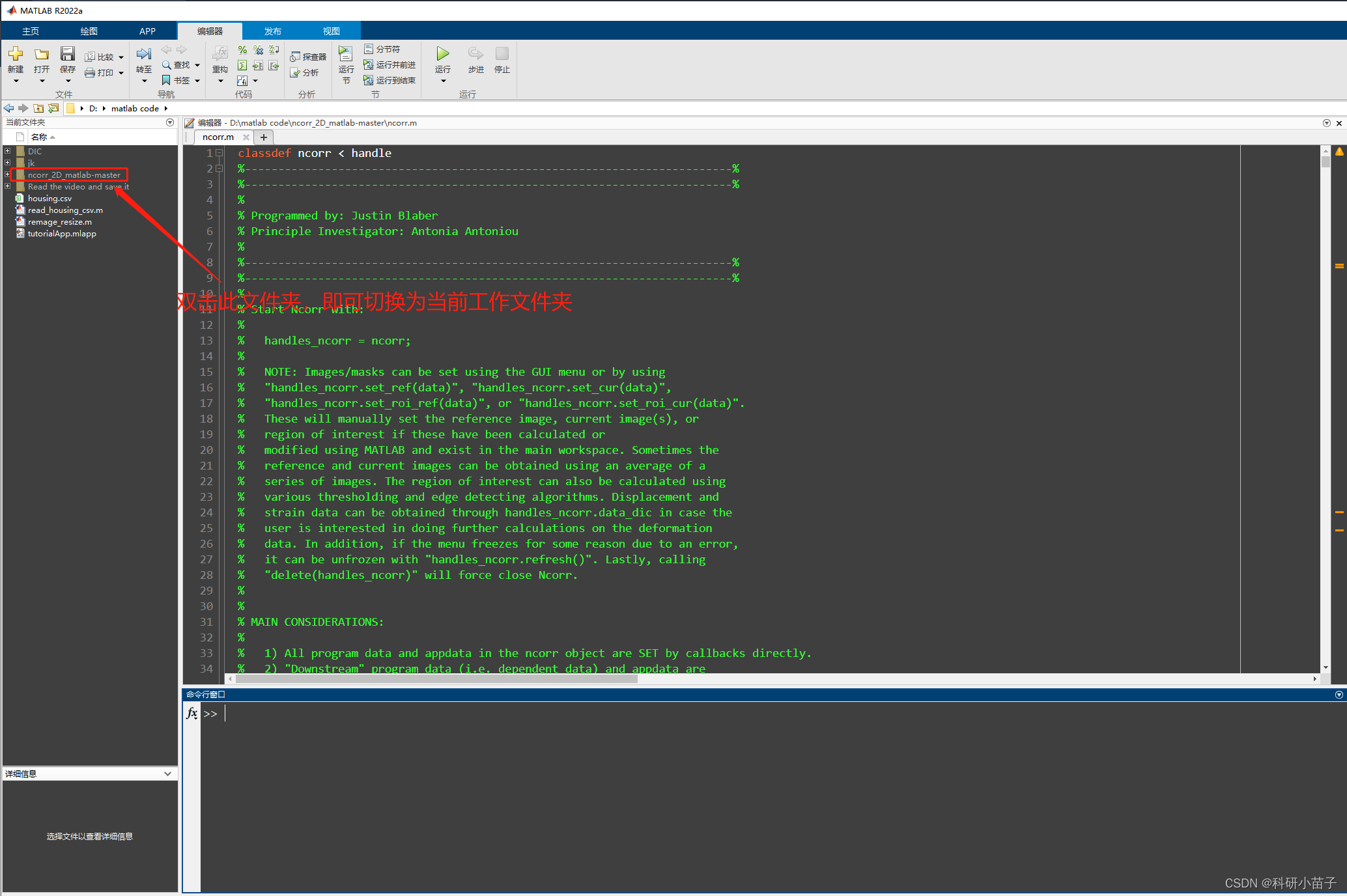The width and height of the screenshot is (1347, 896).
Task: Click the smart indent icon
Action: (242, 65)
